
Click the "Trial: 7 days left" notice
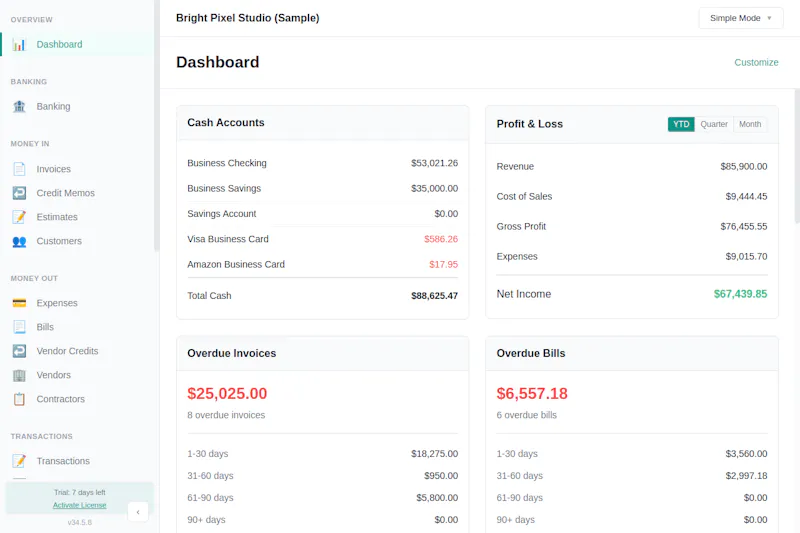point(80,492)
